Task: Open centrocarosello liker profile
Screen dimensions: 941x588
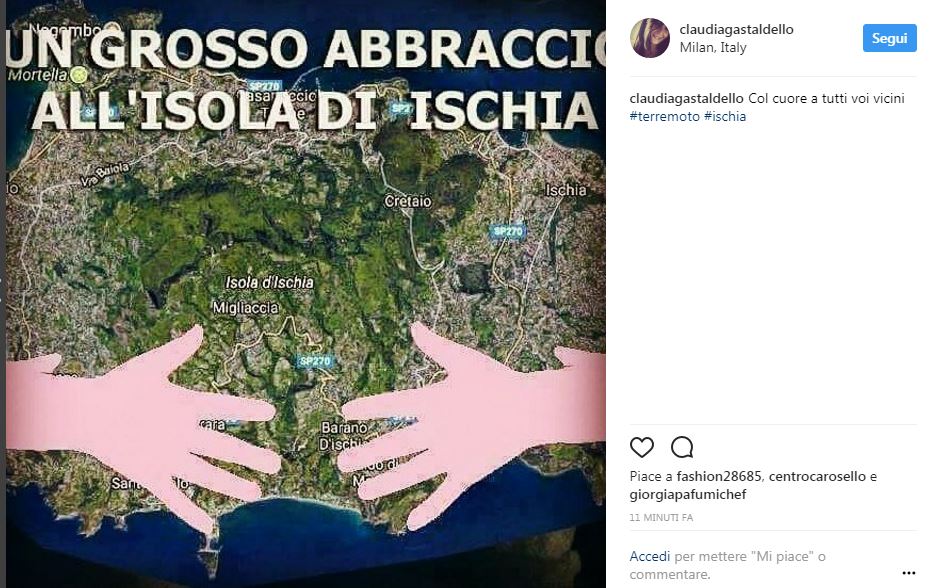Action: 817,476
